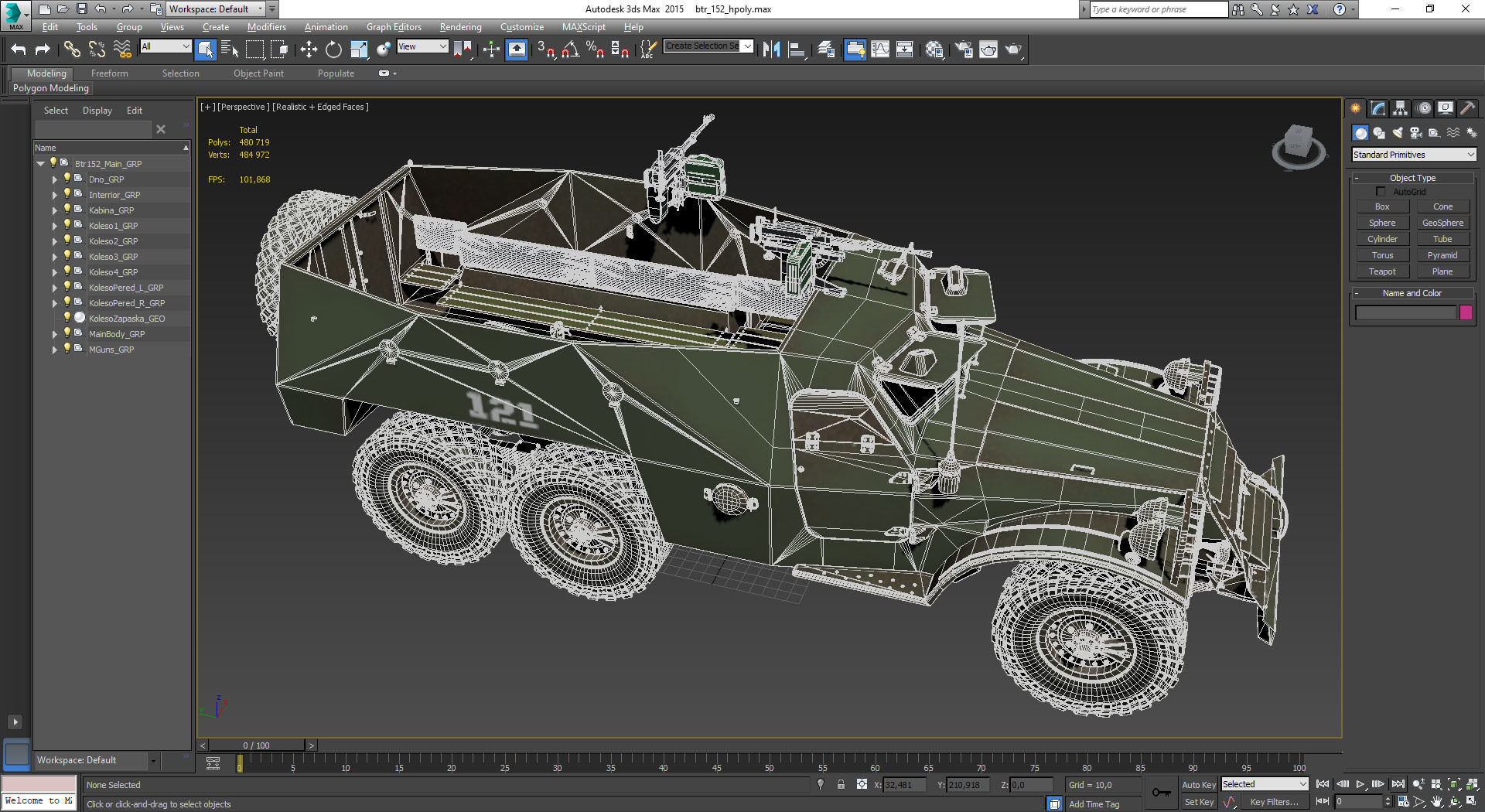Open the MAXScript menu
This screenshot has height=812, width=1485.
pyautogui.click(x=583, y=27)
